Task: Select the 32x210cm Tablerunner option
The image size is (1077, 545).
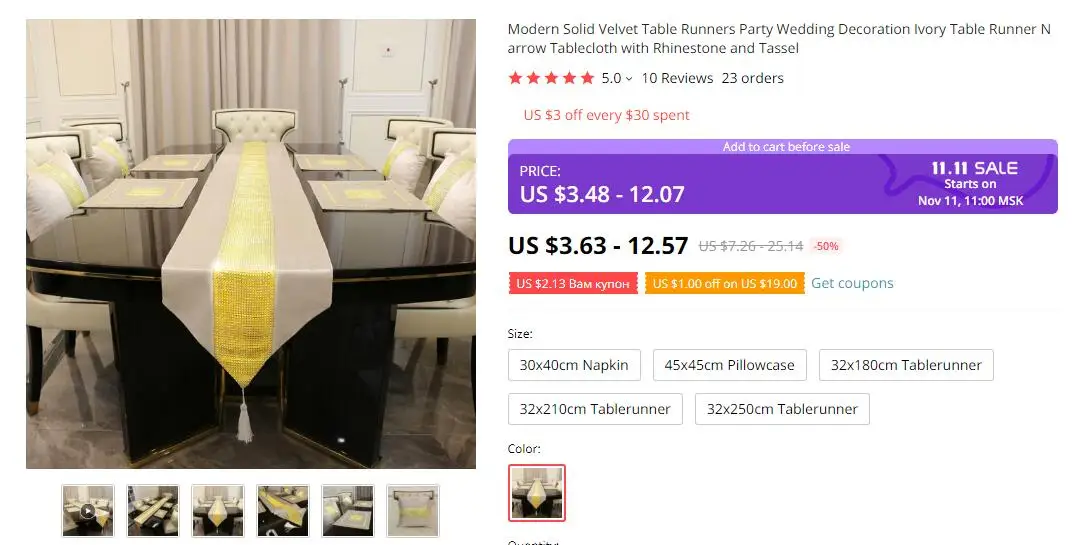Action: click(x=595, y=409)
